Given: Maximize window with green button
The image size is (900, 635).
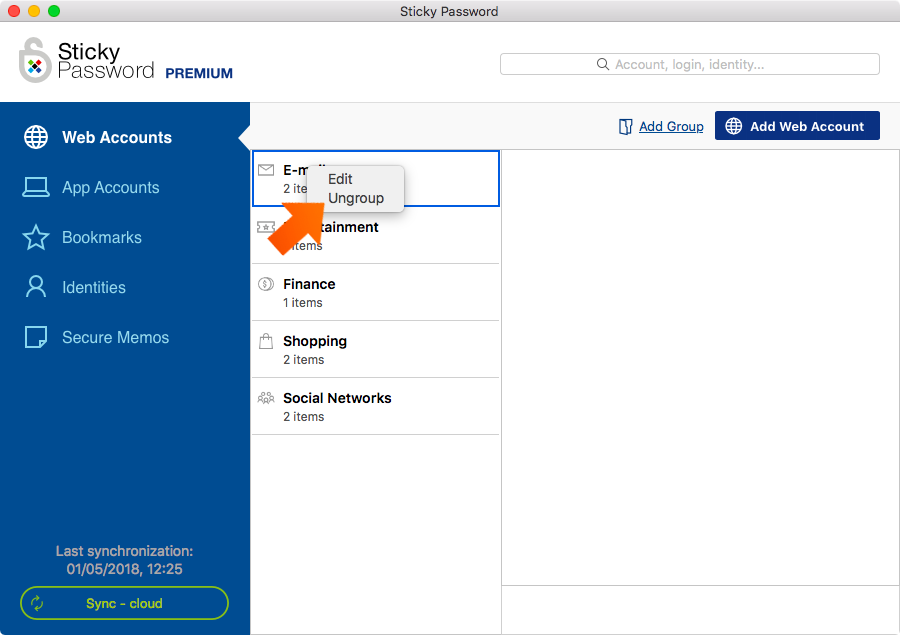Looking at the screenshot, I should click(x=54, y=11).
